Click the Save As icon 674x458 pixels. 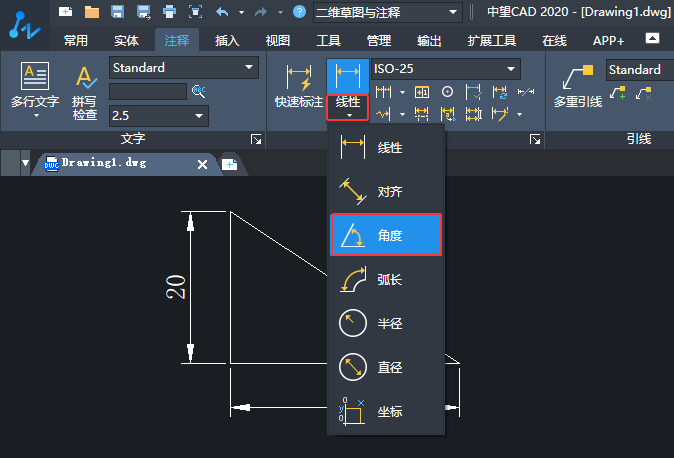click(144, 12)
